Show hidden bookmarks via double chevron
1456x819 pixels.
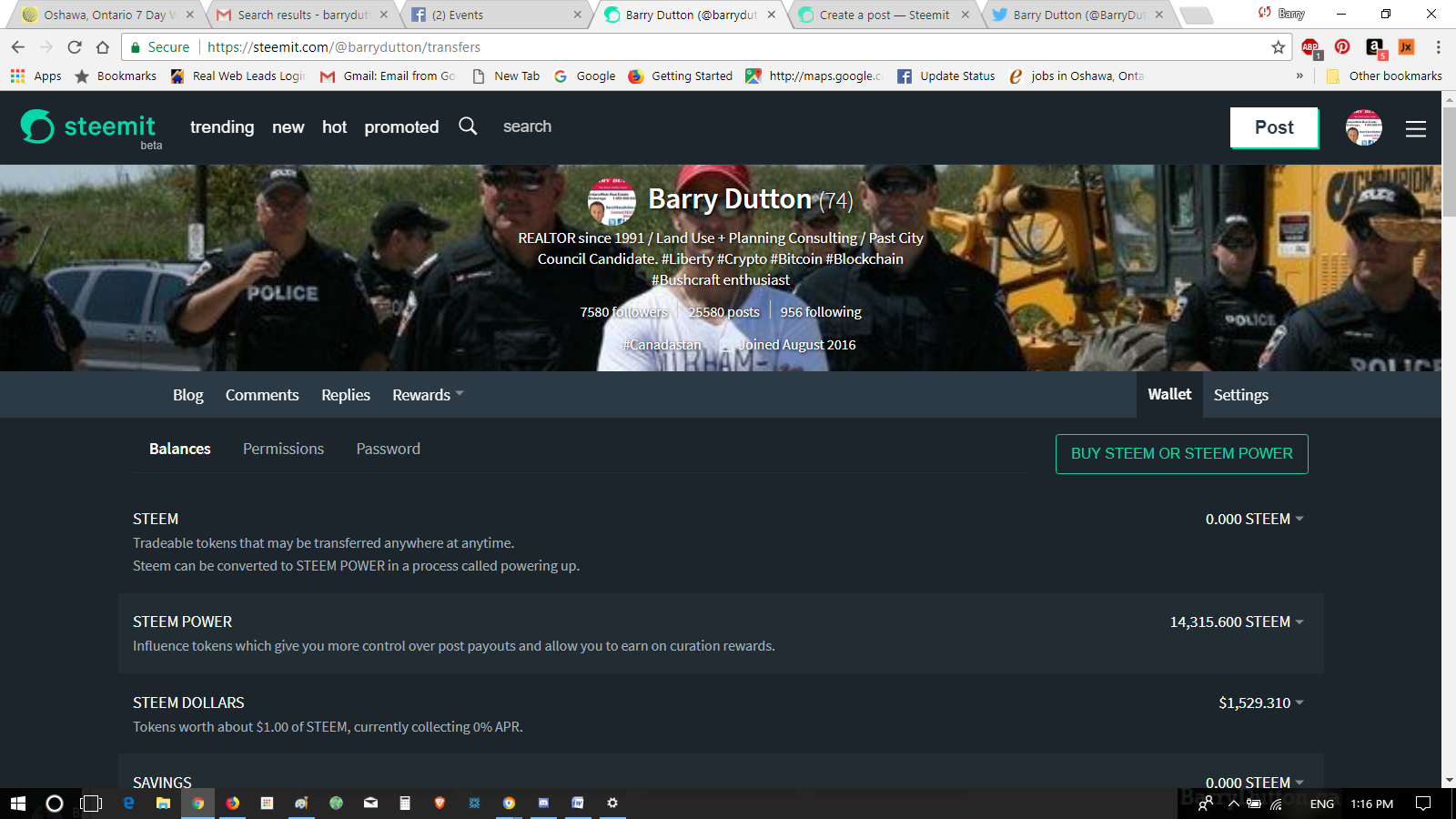coord(1299,76)
